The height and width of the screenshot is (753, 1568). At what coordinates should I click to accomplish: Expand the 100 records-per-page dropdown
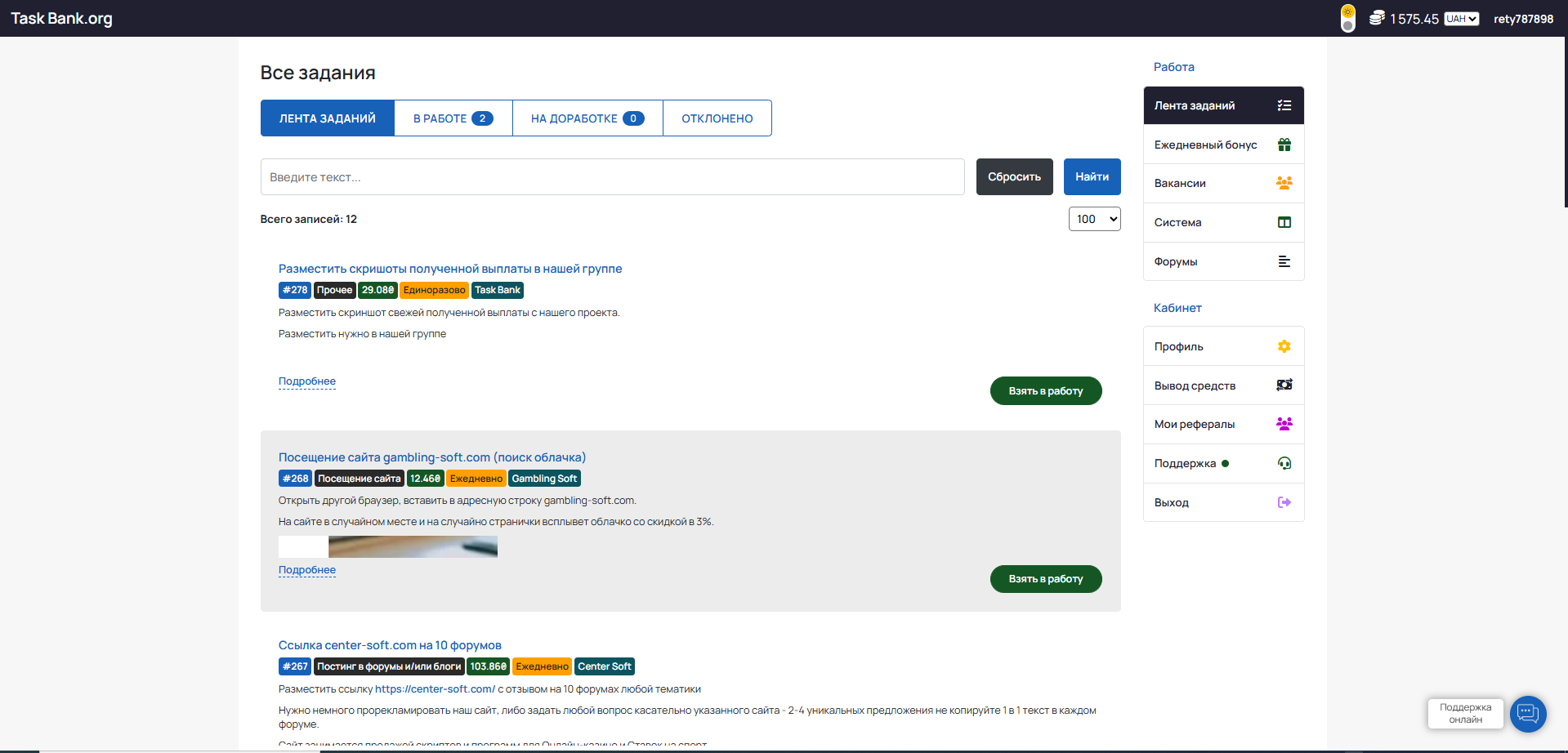tap(1094, 219)
